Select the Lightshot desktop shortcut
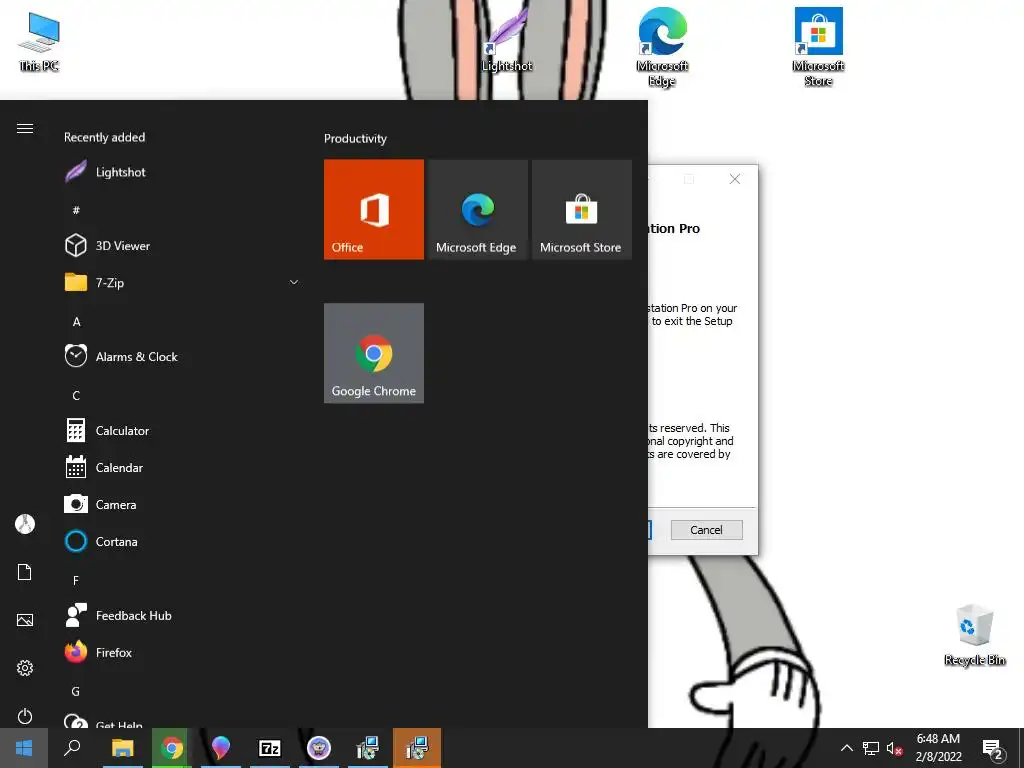 pyautogui.click(x=507, y=42)
